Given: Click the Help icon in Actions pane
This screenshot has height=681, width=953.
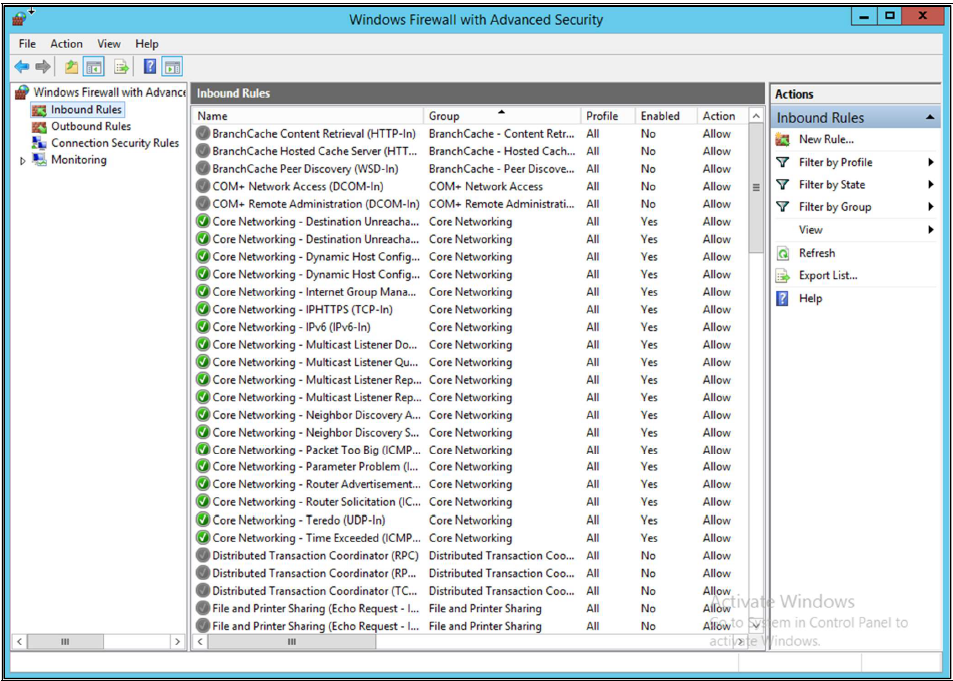Looking at the screenshot, I should (x=783, y=299).
